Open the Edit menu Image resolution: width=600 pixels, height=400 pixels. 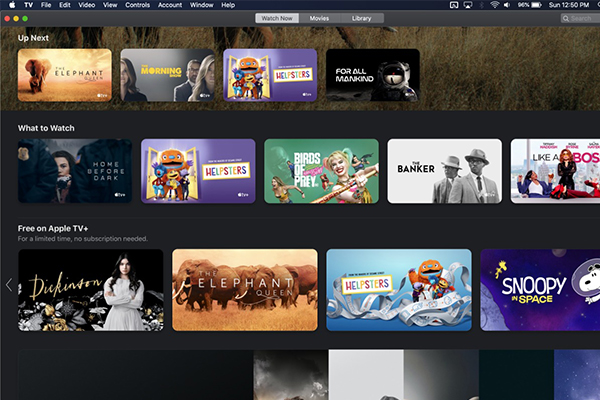point(65,5)
